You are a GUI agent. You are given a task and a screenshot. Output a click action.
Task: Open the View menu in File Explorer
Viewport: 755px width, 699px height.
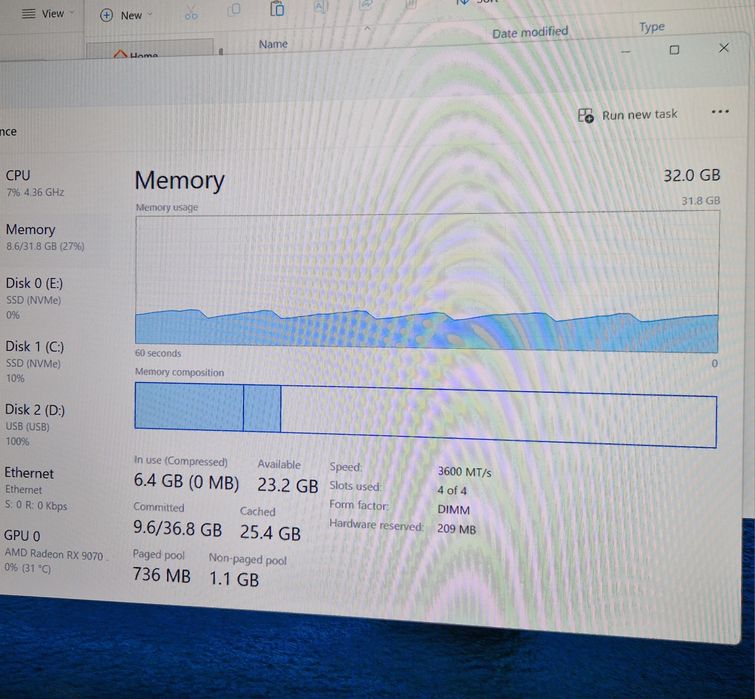point(47,13)
